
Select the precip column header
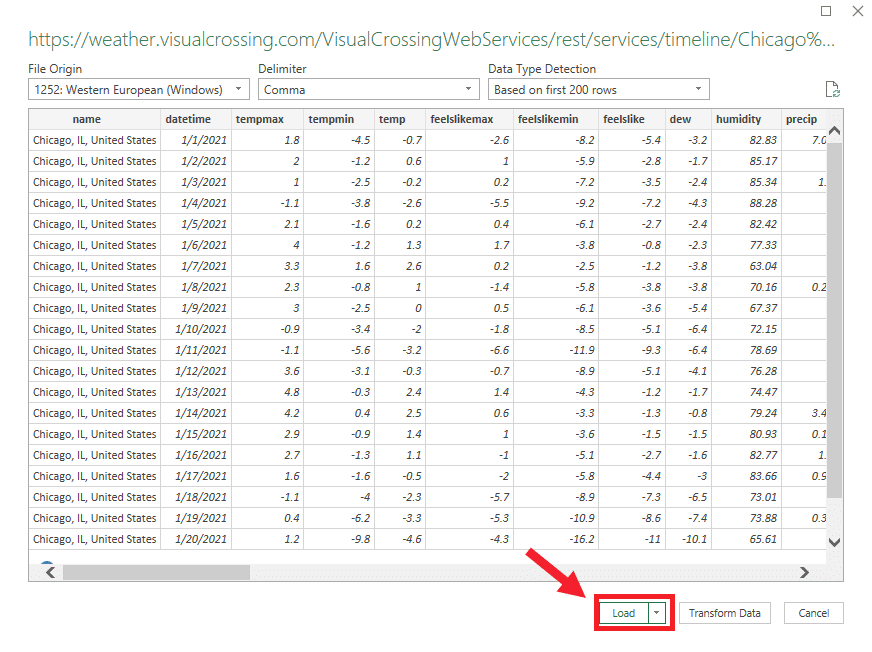click(801, 119)
